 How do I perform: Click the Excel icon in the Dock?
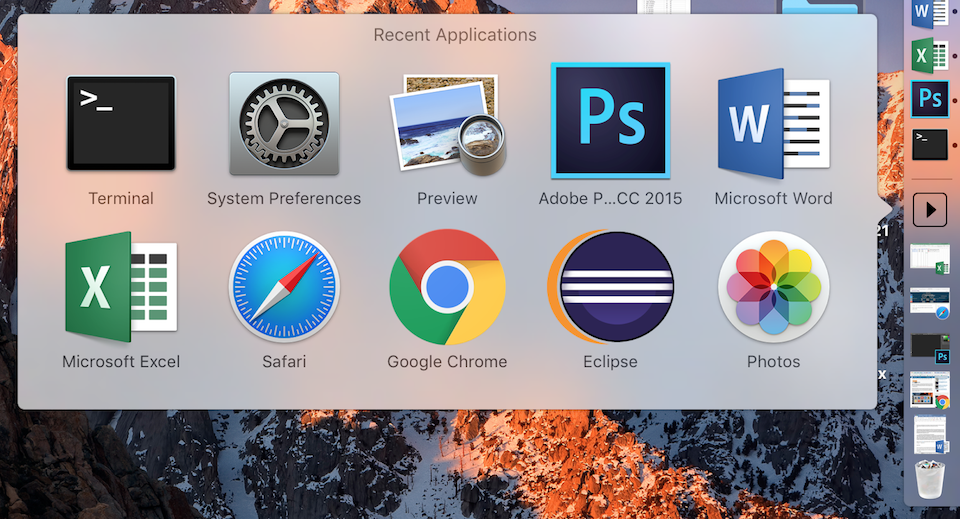[930, 56]
